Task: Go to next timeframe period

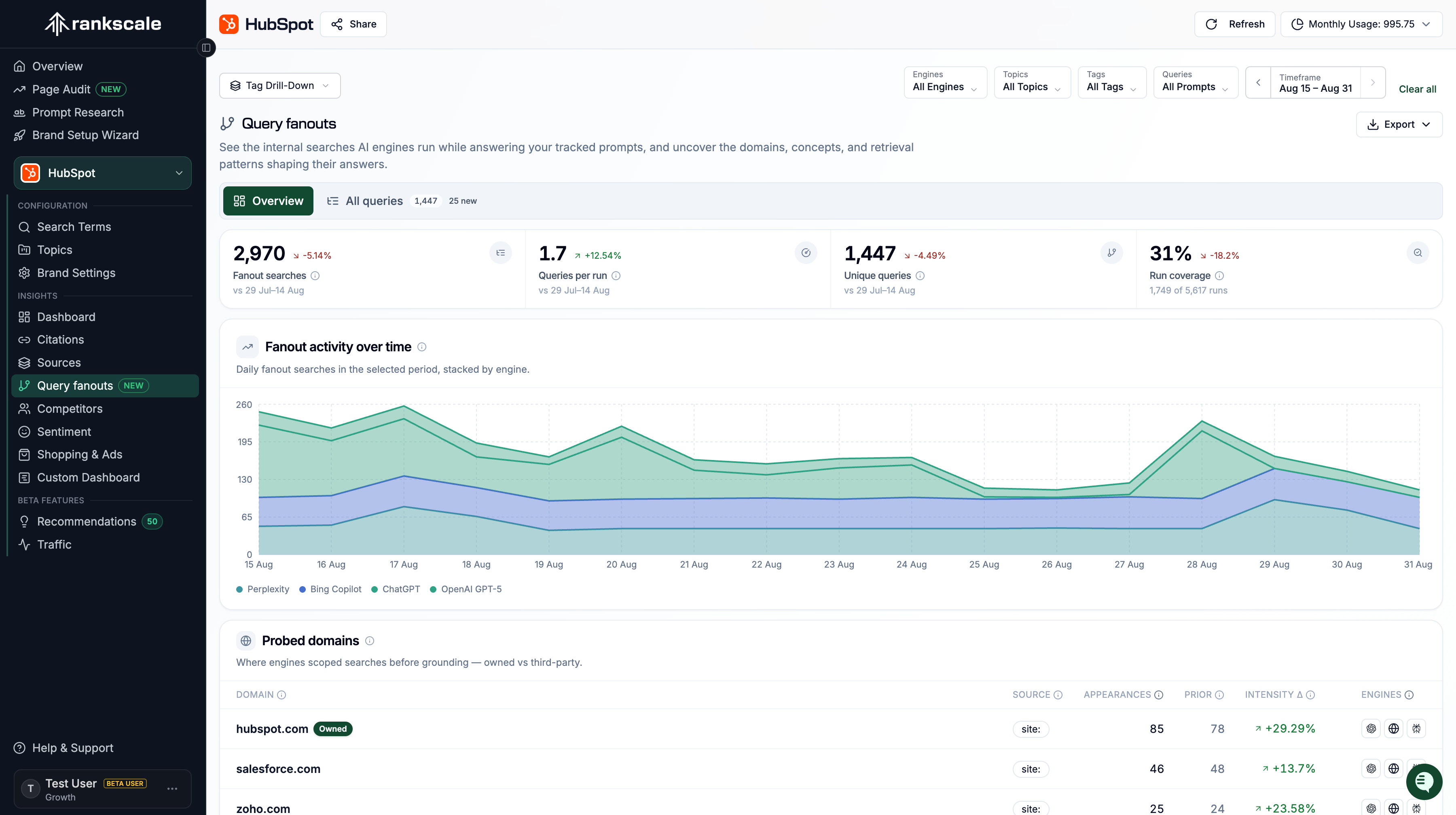Action: click(x=1373, y=83)
